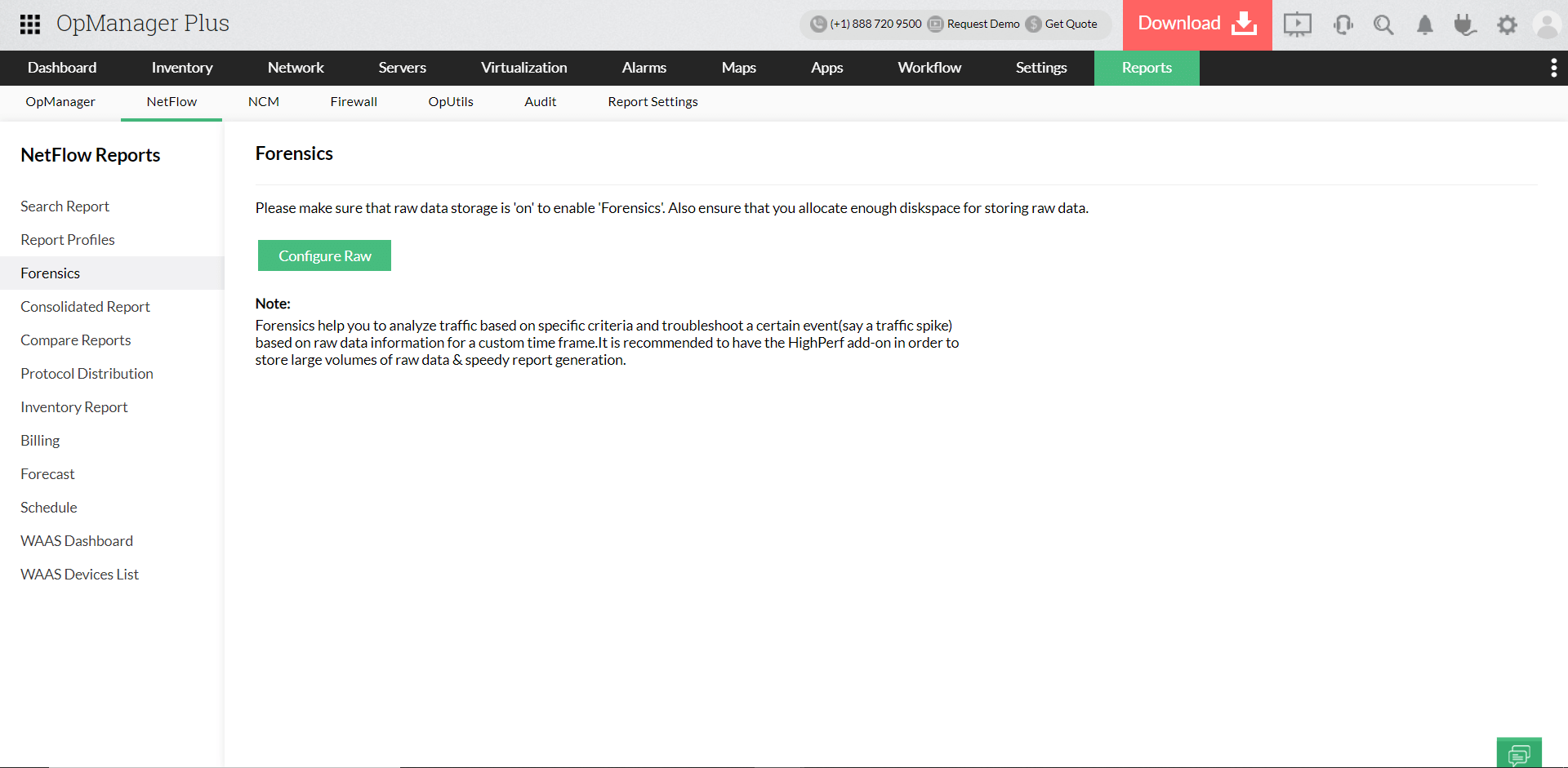Click the Request Demo link
The image size is (1568, 768).
point(983,24)
